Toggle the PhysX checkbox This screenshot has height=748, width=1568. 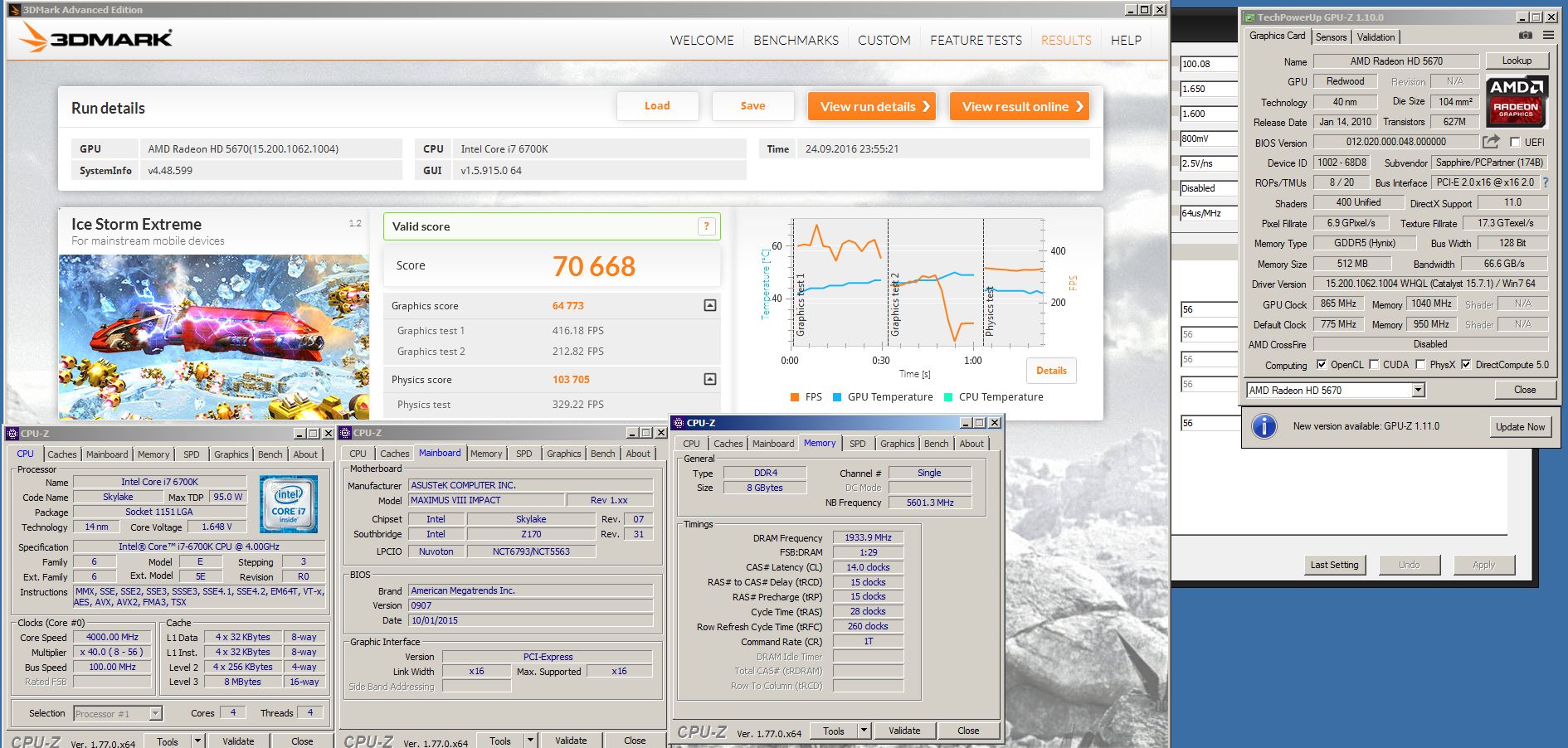click(x=1420, y=364)
